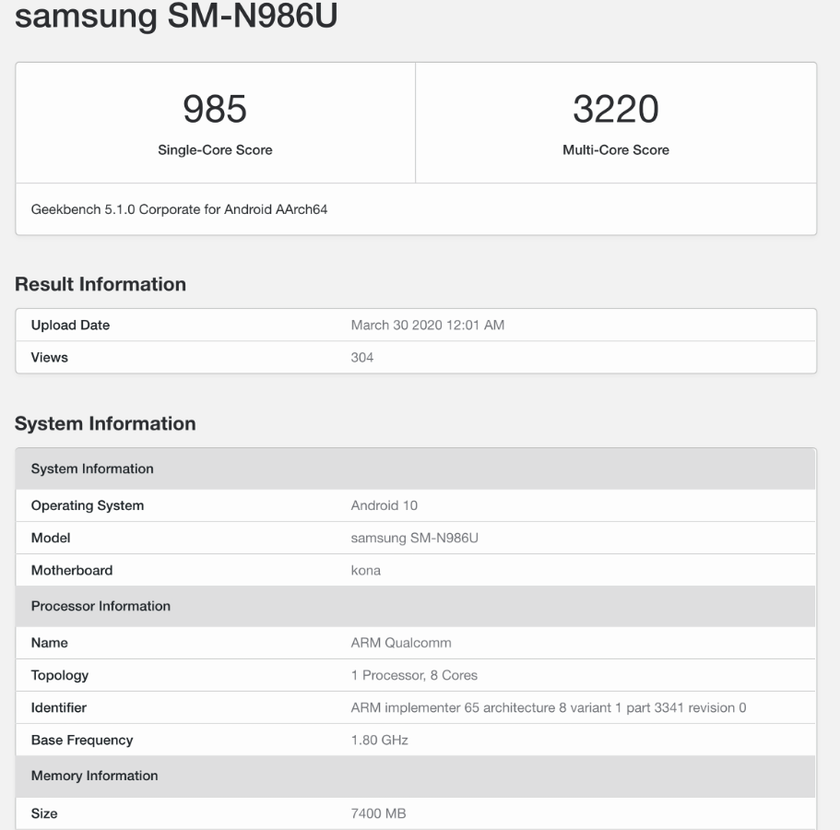
Task: Select the multi-core score value 3220
Action: point(616,109)
